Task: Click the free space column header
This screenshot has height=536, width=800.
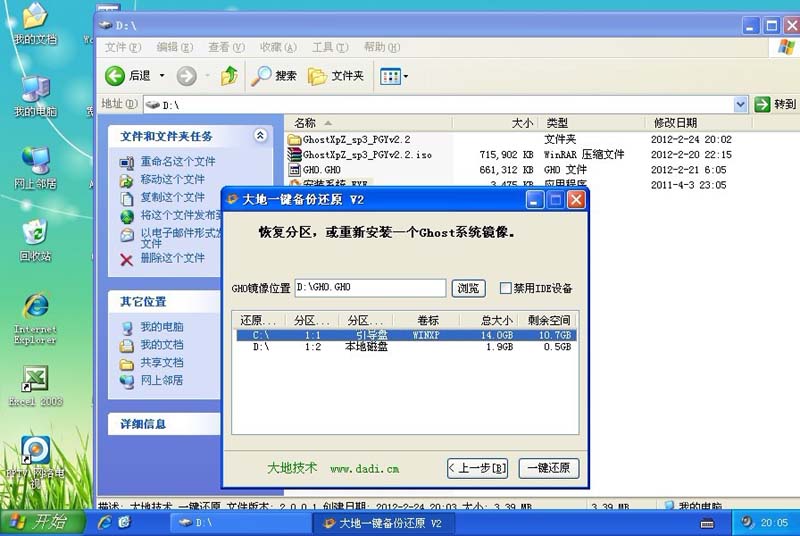Action: [547, 320]
